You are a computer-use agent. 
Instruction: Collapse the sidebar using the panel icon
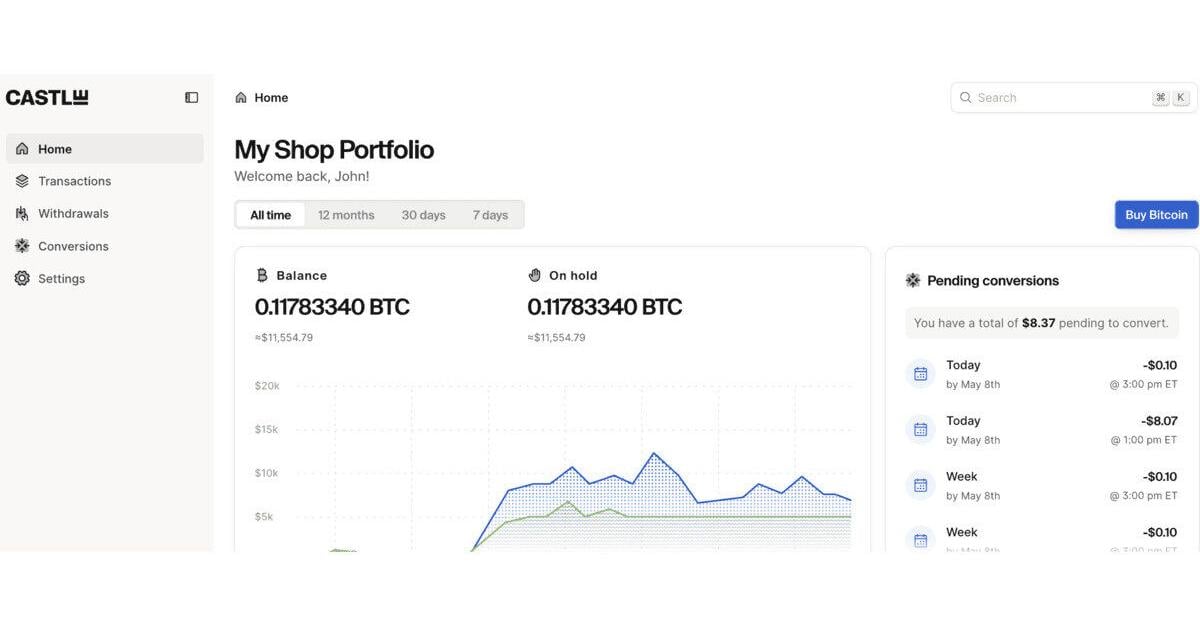point(192,98)
